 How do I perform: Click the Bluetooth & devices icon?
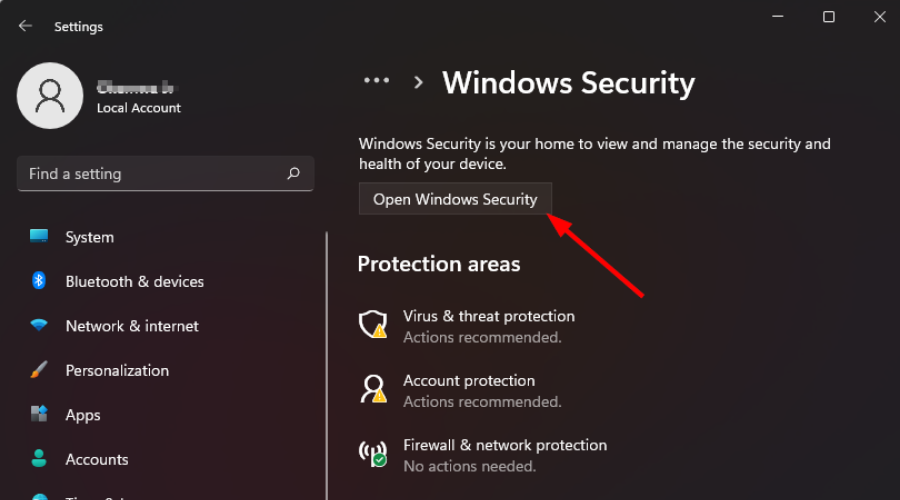tap(39, 281)
